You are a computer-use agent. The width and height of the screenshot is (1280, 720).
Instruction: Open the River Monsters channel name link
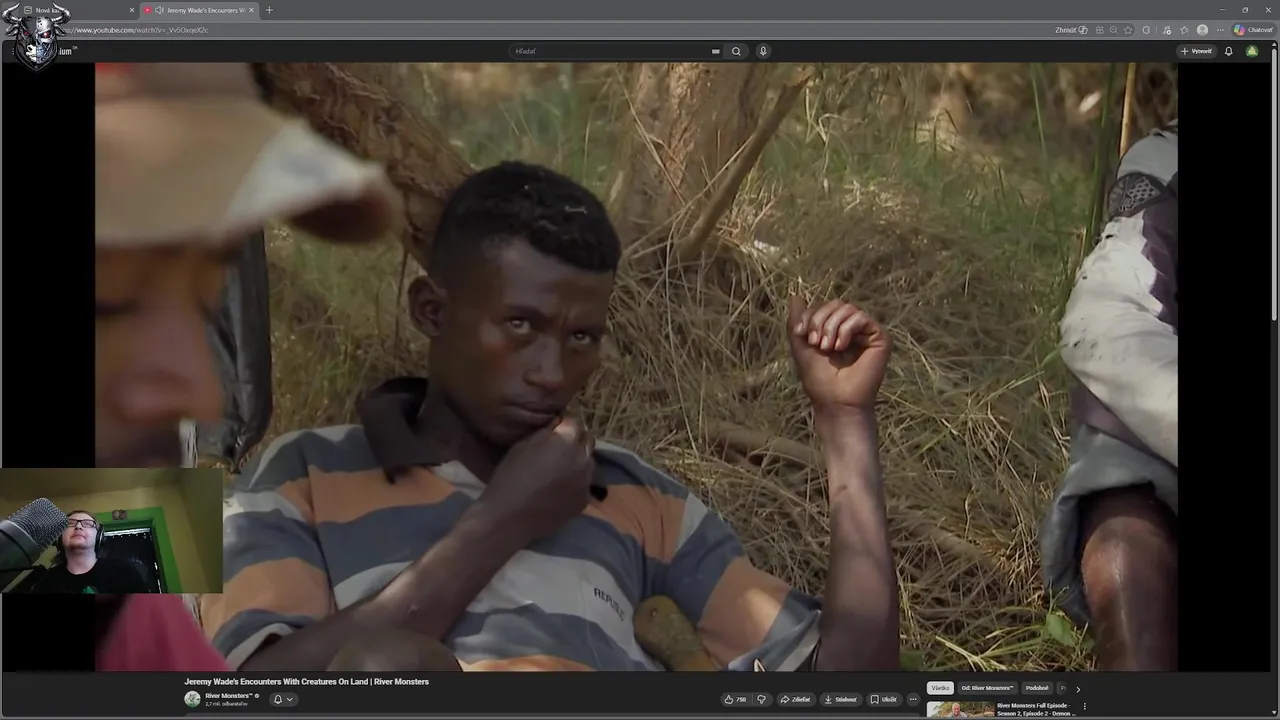[229, 695]
